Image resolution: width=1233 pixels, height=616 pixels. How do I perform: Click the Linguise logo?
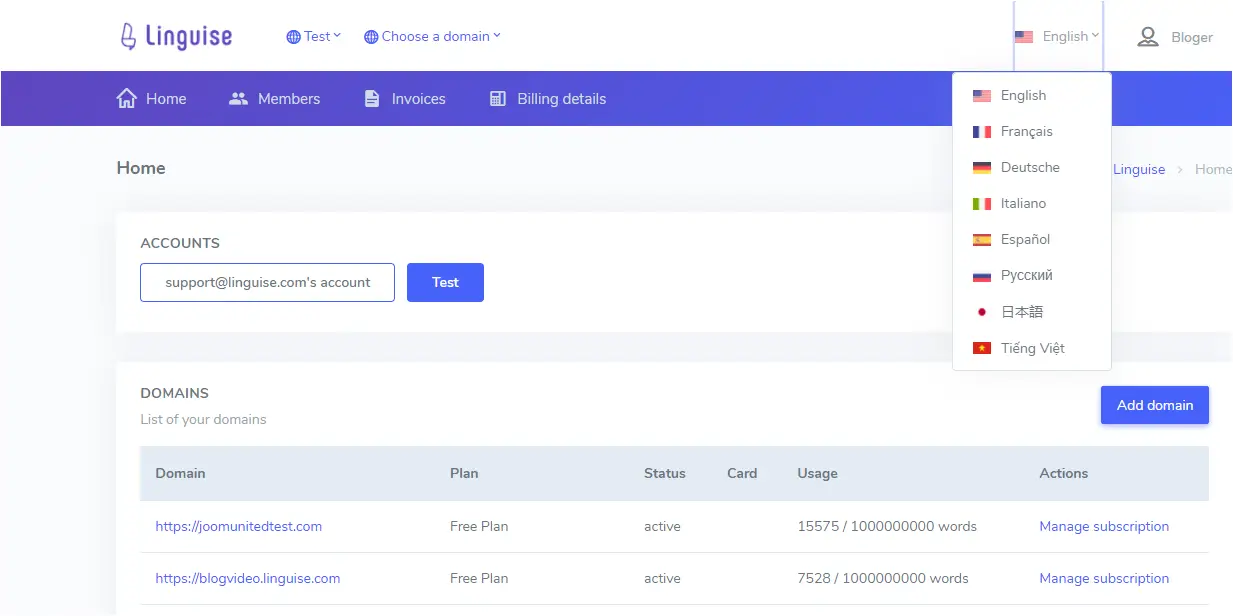(175, 37)
